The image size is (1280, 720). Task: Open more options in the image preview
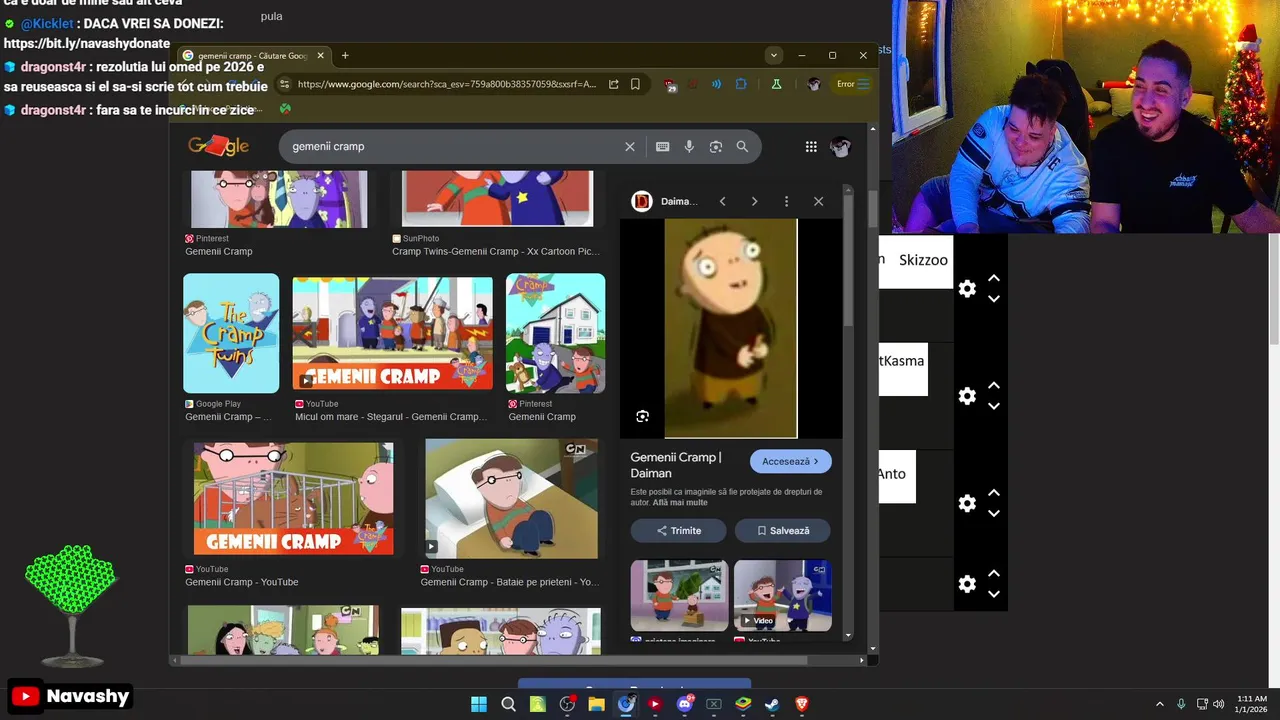point(786,201)
